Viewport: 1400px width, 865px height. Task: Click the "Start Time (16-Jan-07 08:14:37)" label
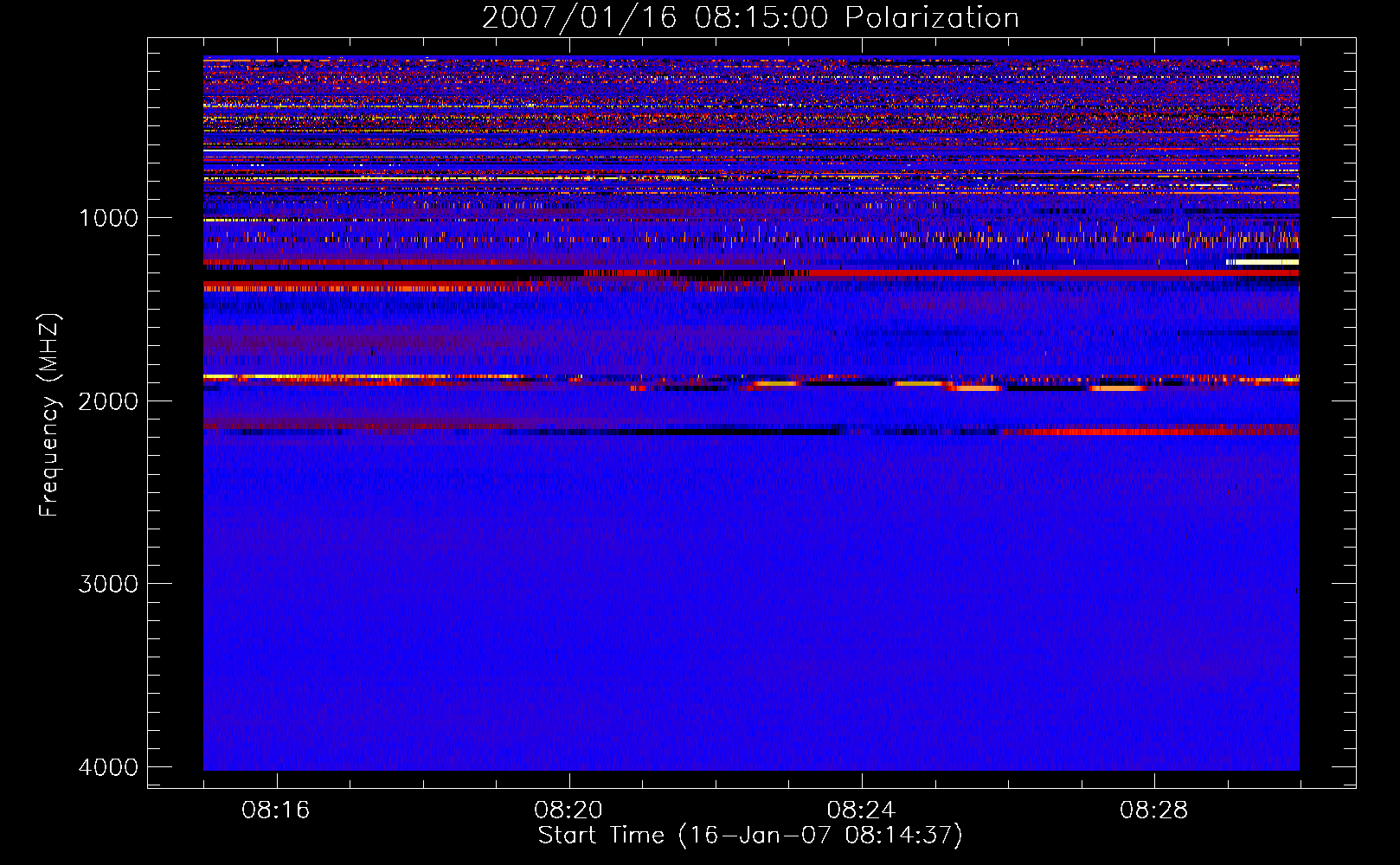(750, 836)
